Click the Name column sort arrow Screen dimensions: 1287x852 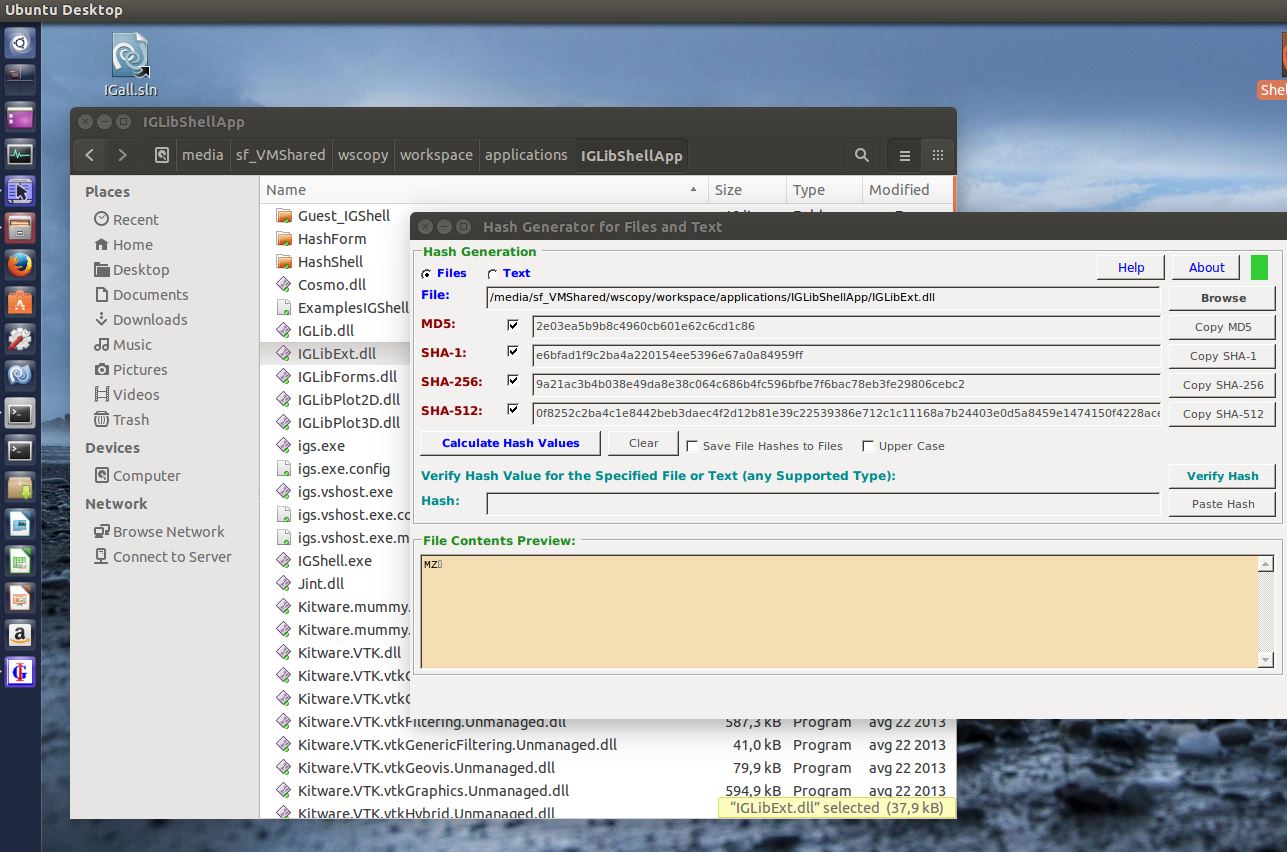point(692,189)
